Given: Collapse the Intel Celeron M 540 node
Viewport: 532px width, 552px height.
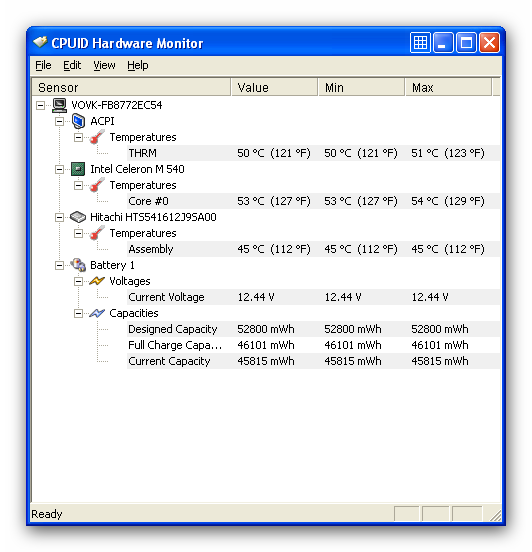Looking at the screenshot, I should [x=60, y=169].
